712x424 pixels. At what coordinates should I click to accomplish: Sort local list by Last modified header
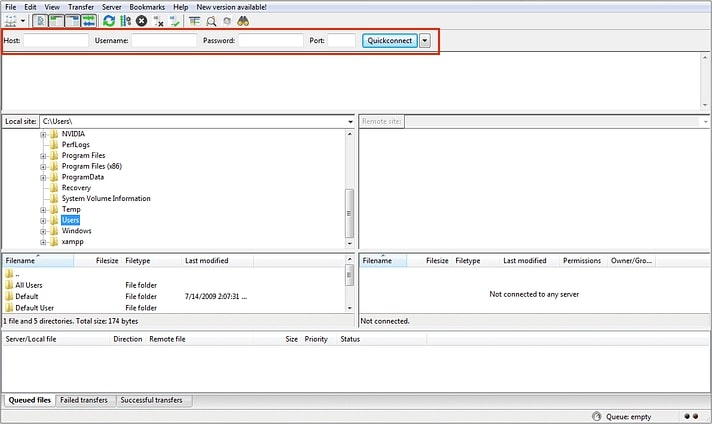(218, 261)
